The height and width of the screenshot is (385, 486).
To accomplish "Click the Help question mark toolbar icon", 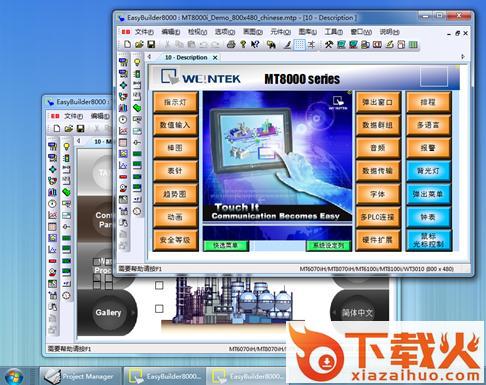I will (243, 44).
